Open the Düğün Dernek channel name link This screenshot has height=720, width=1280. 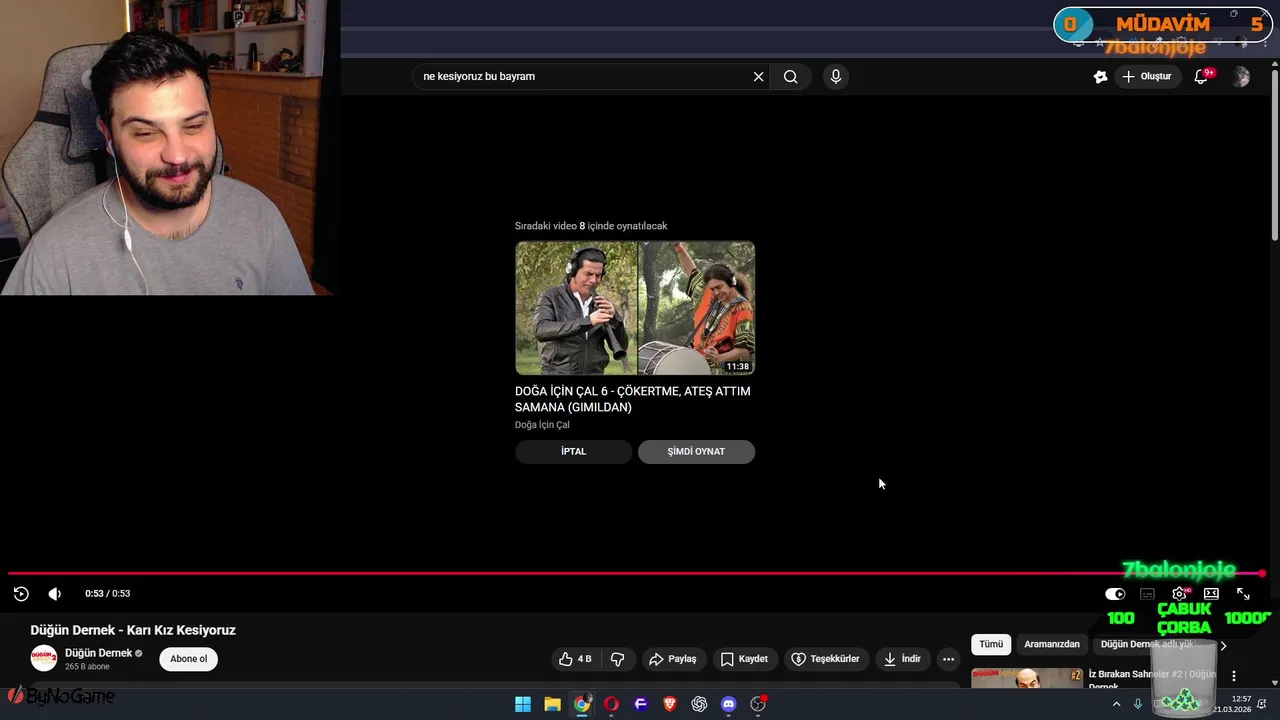(98, 653)
